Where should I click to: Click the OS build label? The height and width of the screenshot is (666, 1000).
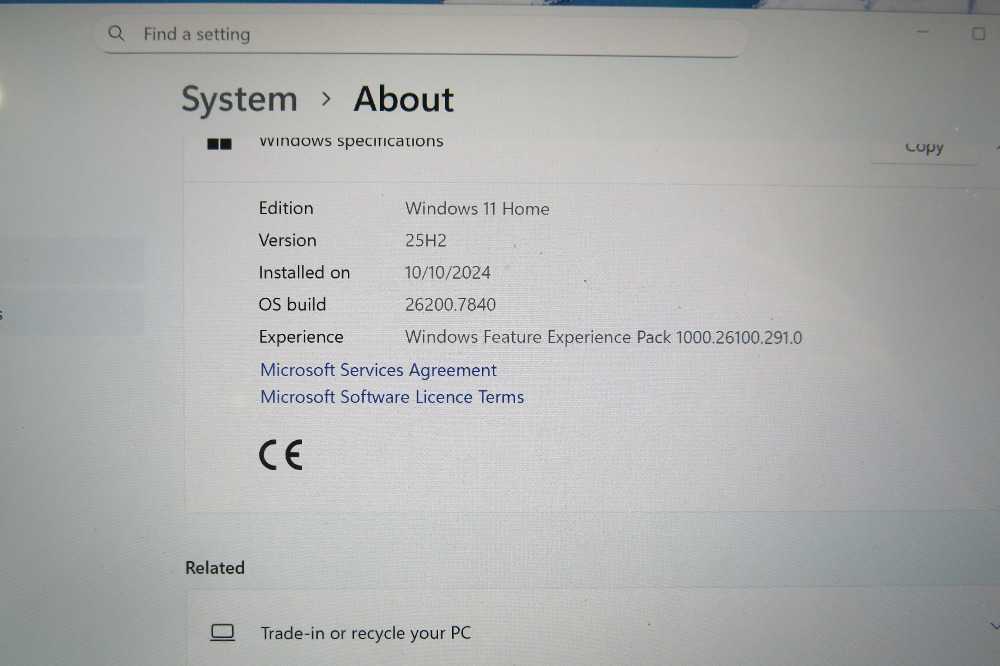292,304
